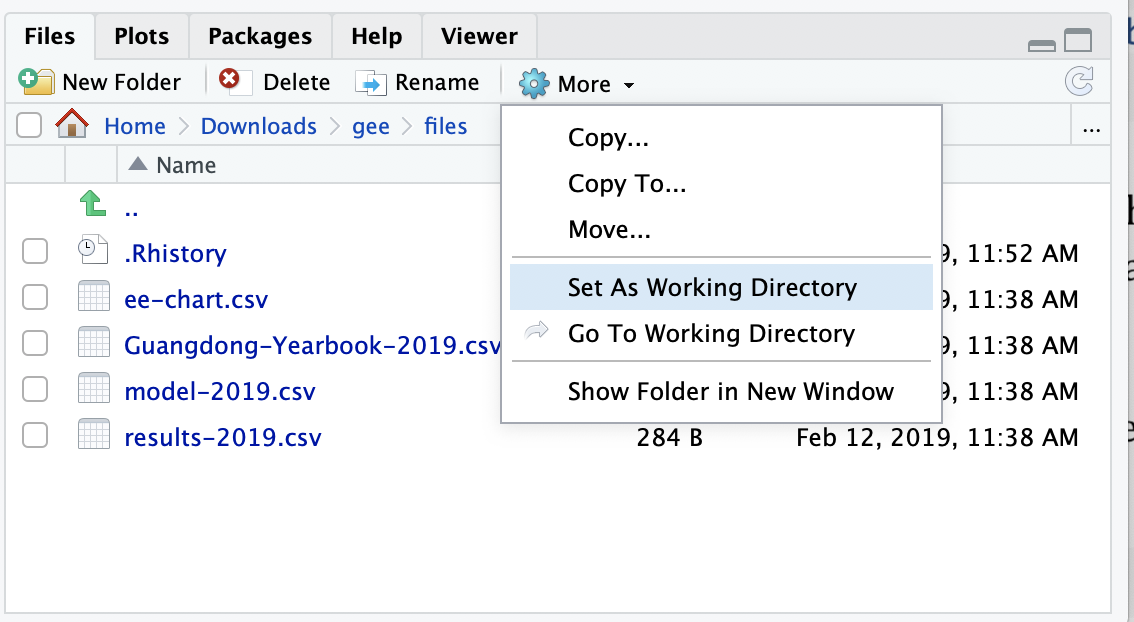Click the New Folder icon
Image resolution: width=1134 pixels, height=622 pixels.
pos(36,81)
